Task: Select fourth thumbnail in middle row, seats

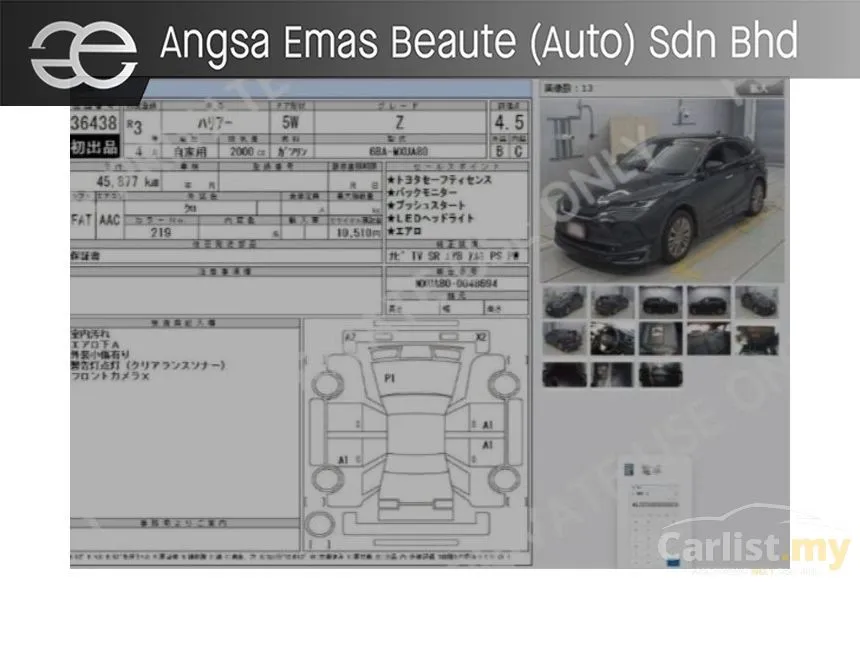Action: pos(709,338)
